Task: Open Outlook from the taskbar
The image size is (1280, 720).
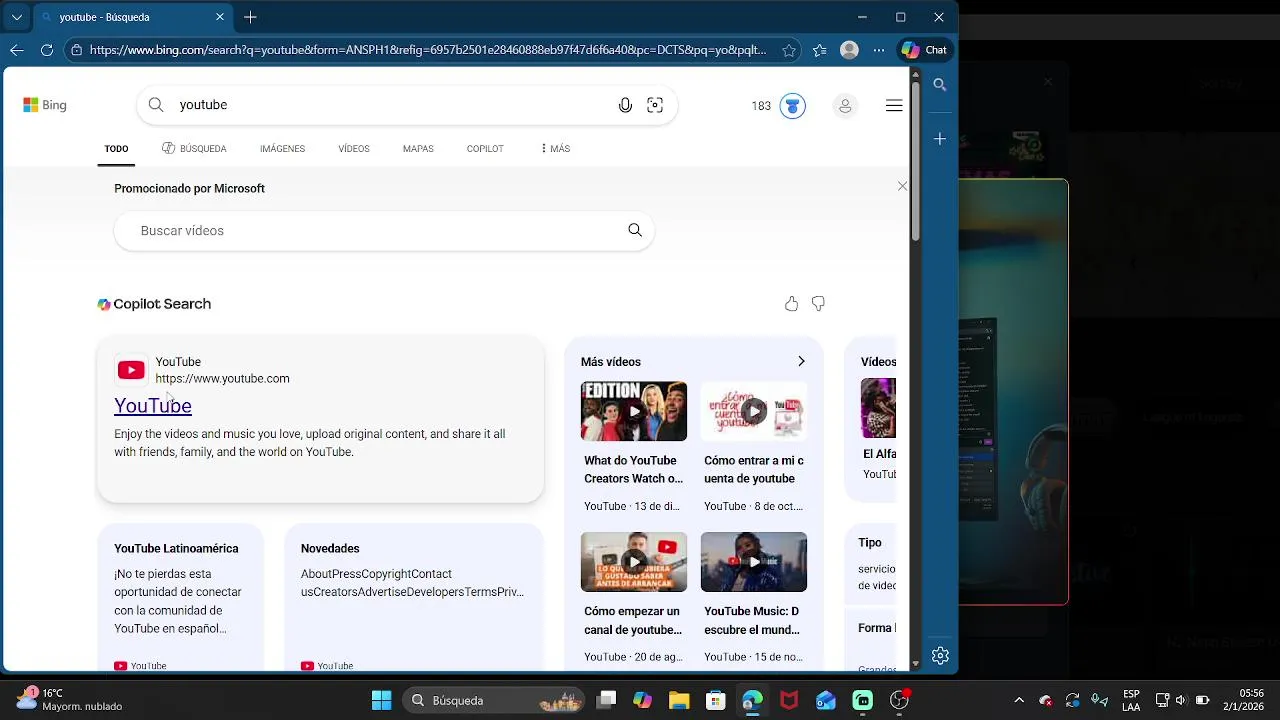Action: click(826, 700)
